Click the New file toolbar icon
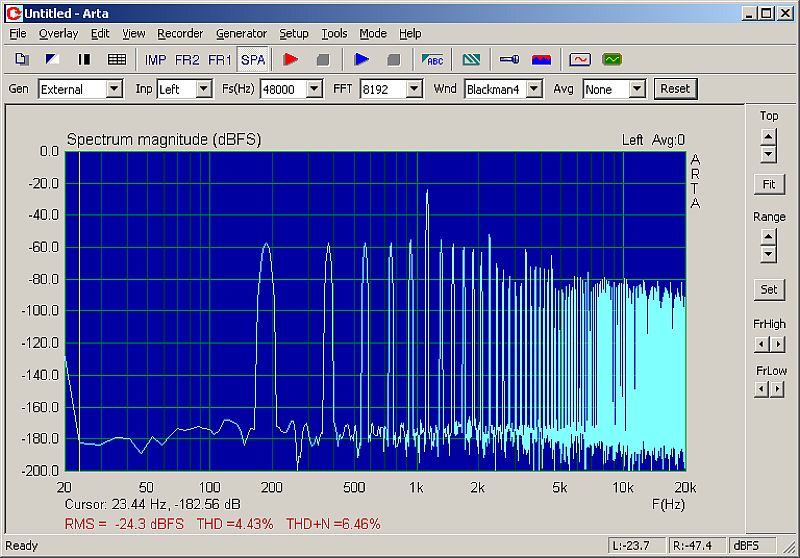The image size is (800, 558). [x=21, y=60]
